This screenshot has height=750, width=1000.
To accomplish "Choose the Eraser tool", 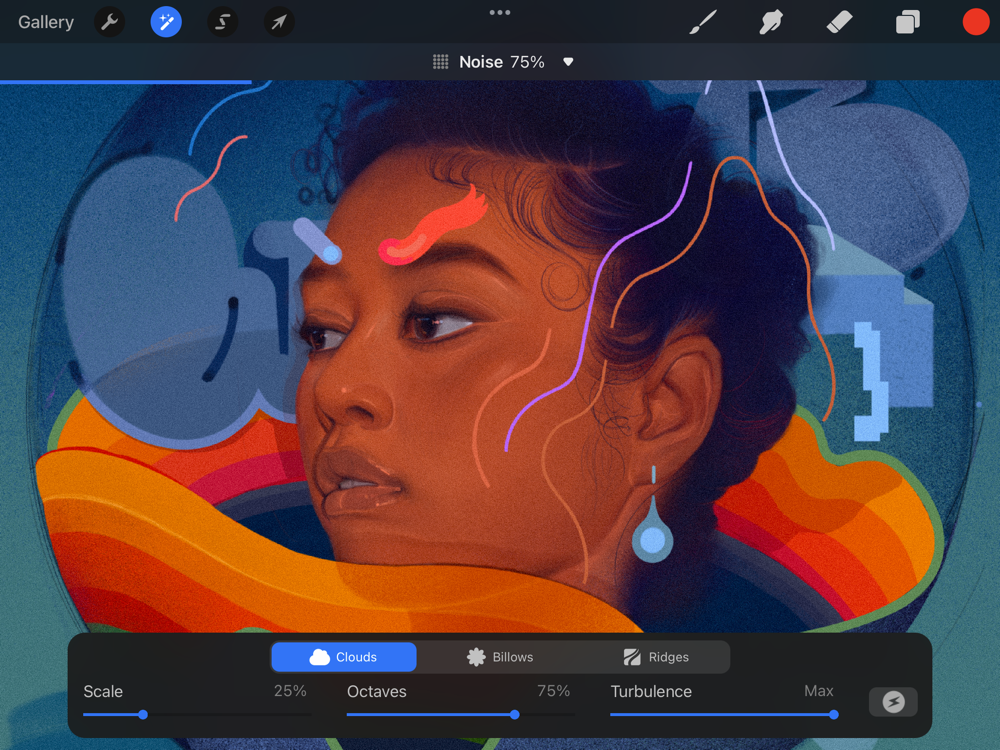I will (x=839, y=22).
